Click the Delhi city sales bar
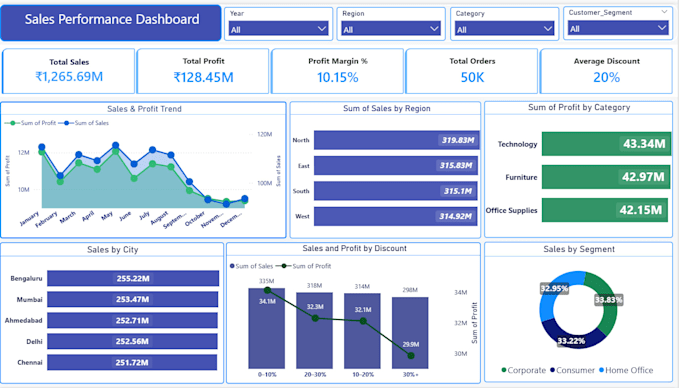The width and height of the screenshot is (680, 388). tap(132, 341)
